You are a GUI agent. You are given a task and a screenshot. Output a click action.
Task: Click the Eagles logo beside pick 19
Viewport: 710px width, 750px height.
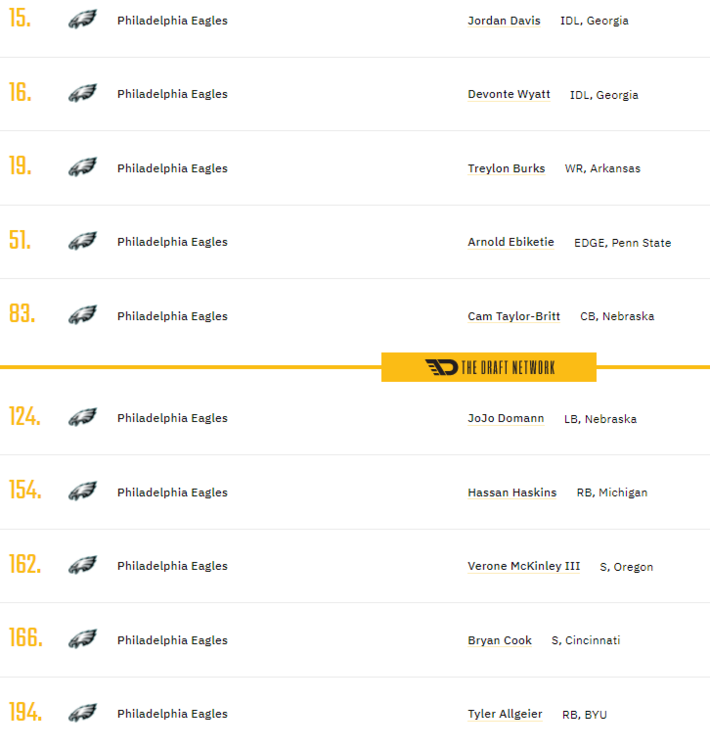[82, 168]
